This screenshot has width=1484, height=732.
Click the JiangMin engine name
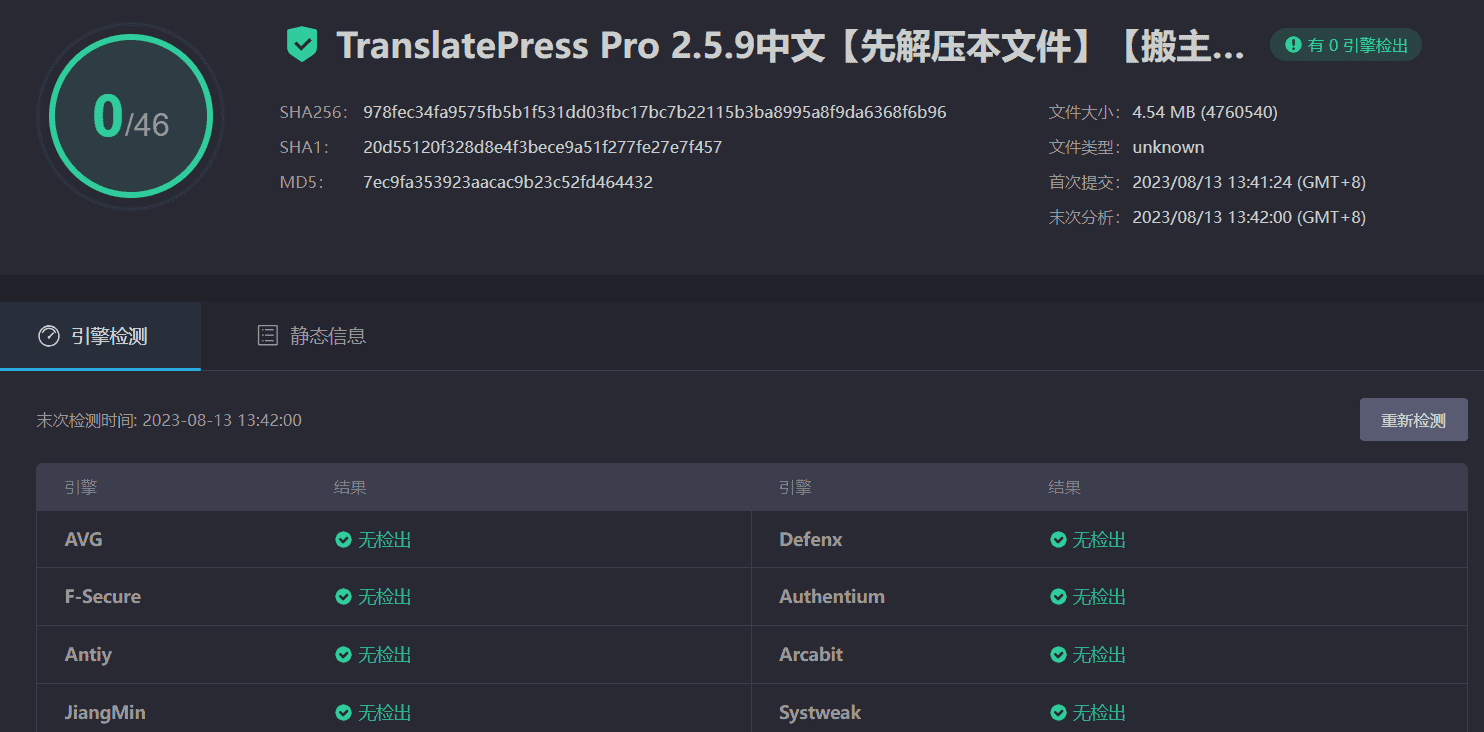(105, 713)
